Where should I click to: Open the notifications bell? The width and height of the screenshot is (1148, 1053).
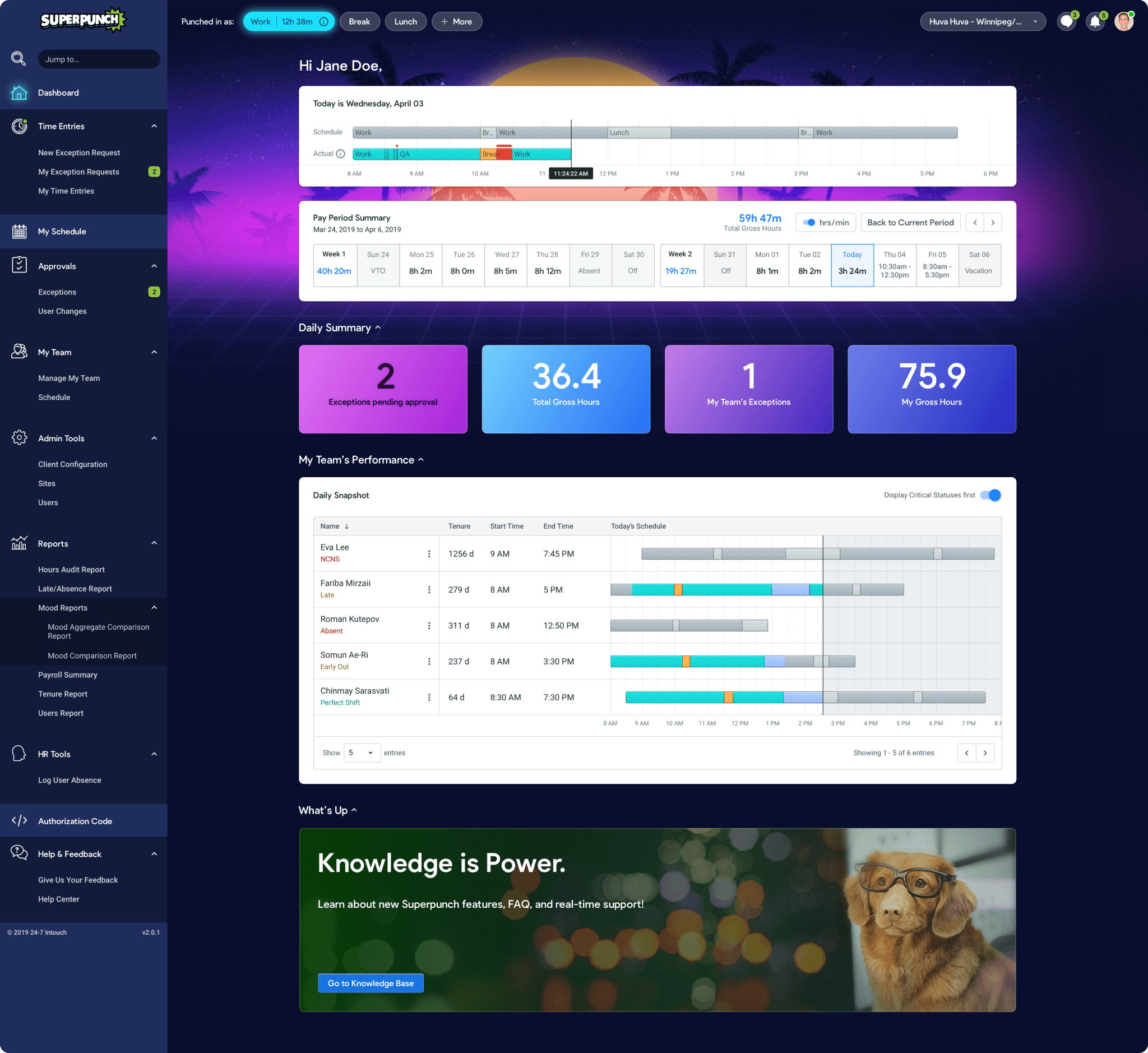1094,22
